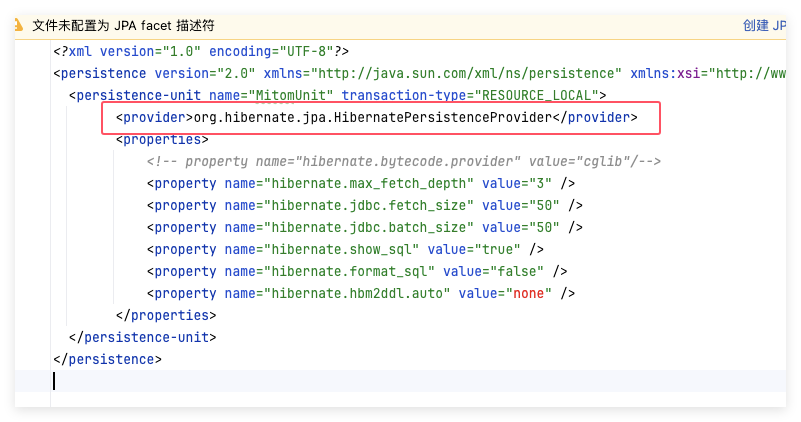Click the persistence version="2.0" attribute
The height and width of the screenshot is (422, 801).
tap(205, 74)
